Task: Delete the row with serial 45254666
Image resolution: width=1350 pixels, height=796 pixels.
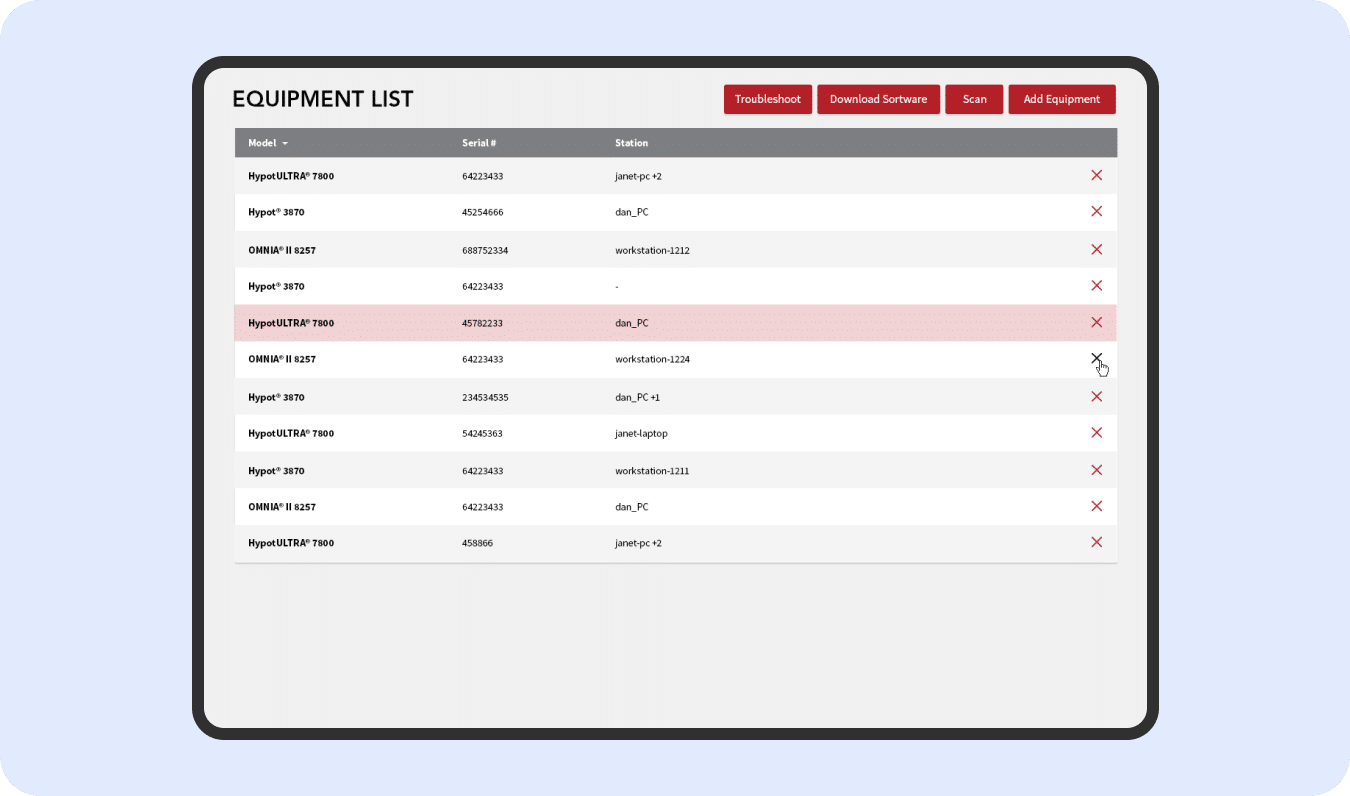Action: tap(1096, 211)
